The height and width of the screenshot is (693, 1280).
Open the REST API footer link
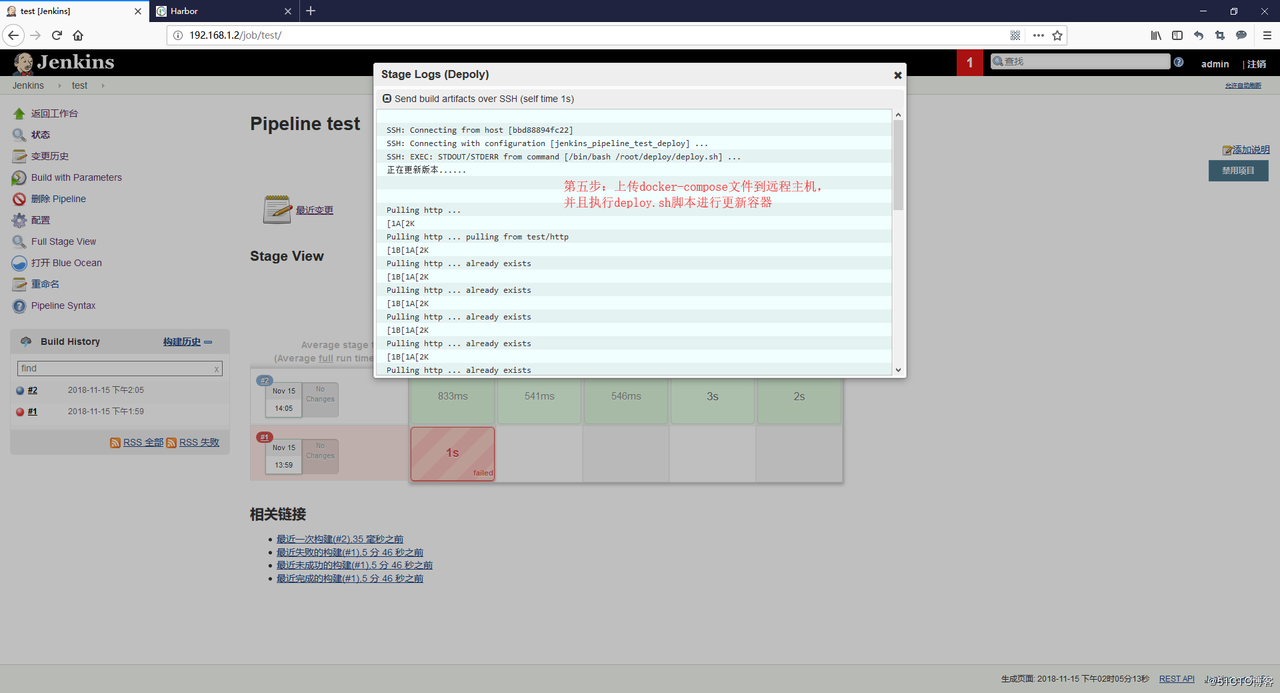pyautogui.click(x=1177, y=679)
